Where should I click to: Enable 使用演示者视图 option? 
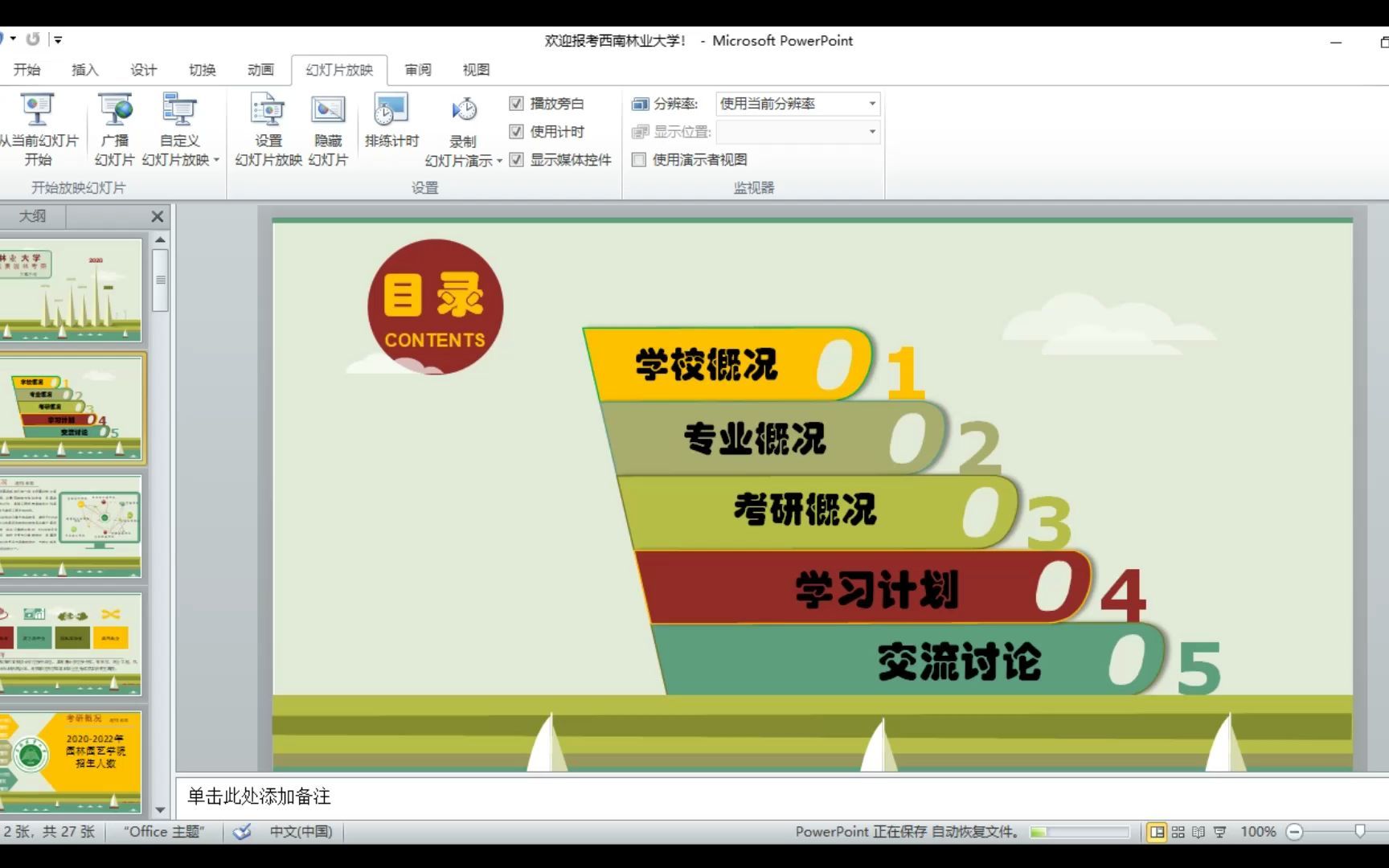click(x=639, y=160)
